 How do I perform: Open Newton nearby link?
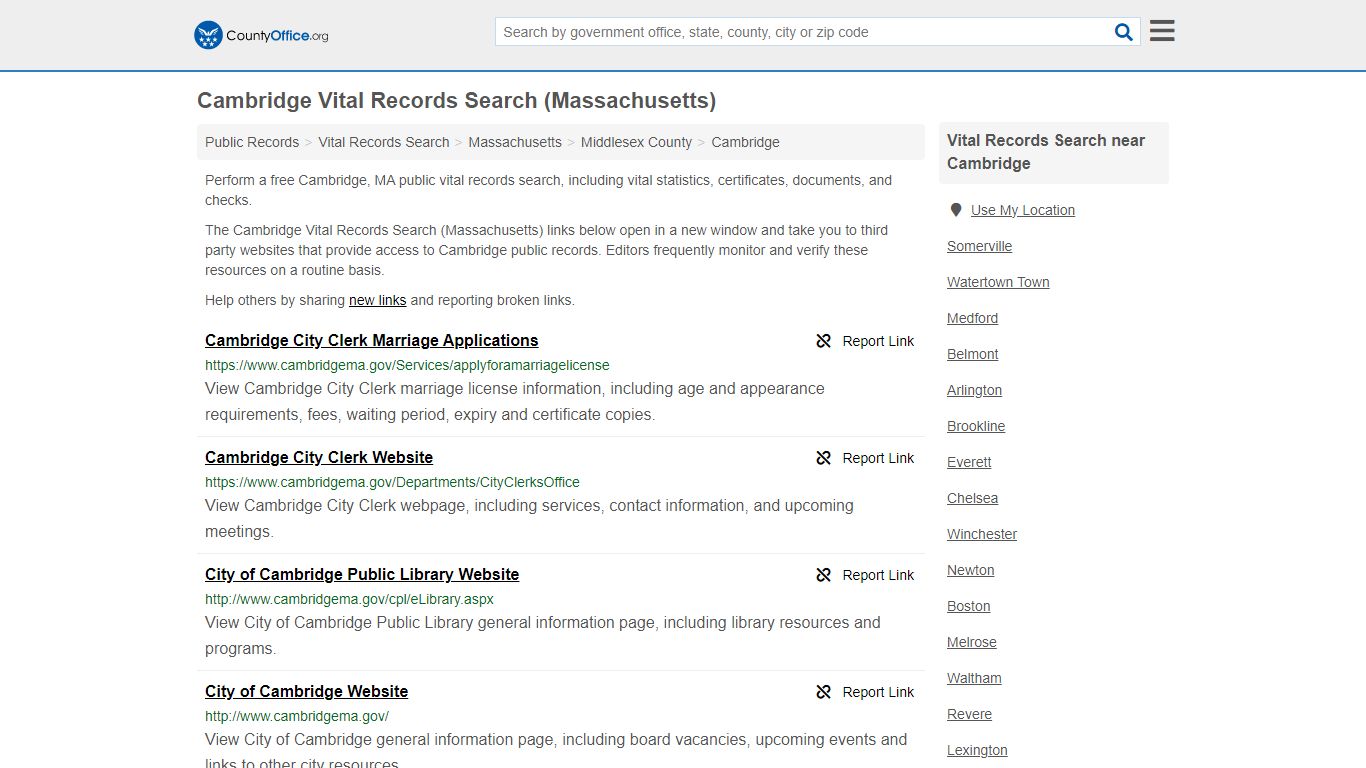970,570
